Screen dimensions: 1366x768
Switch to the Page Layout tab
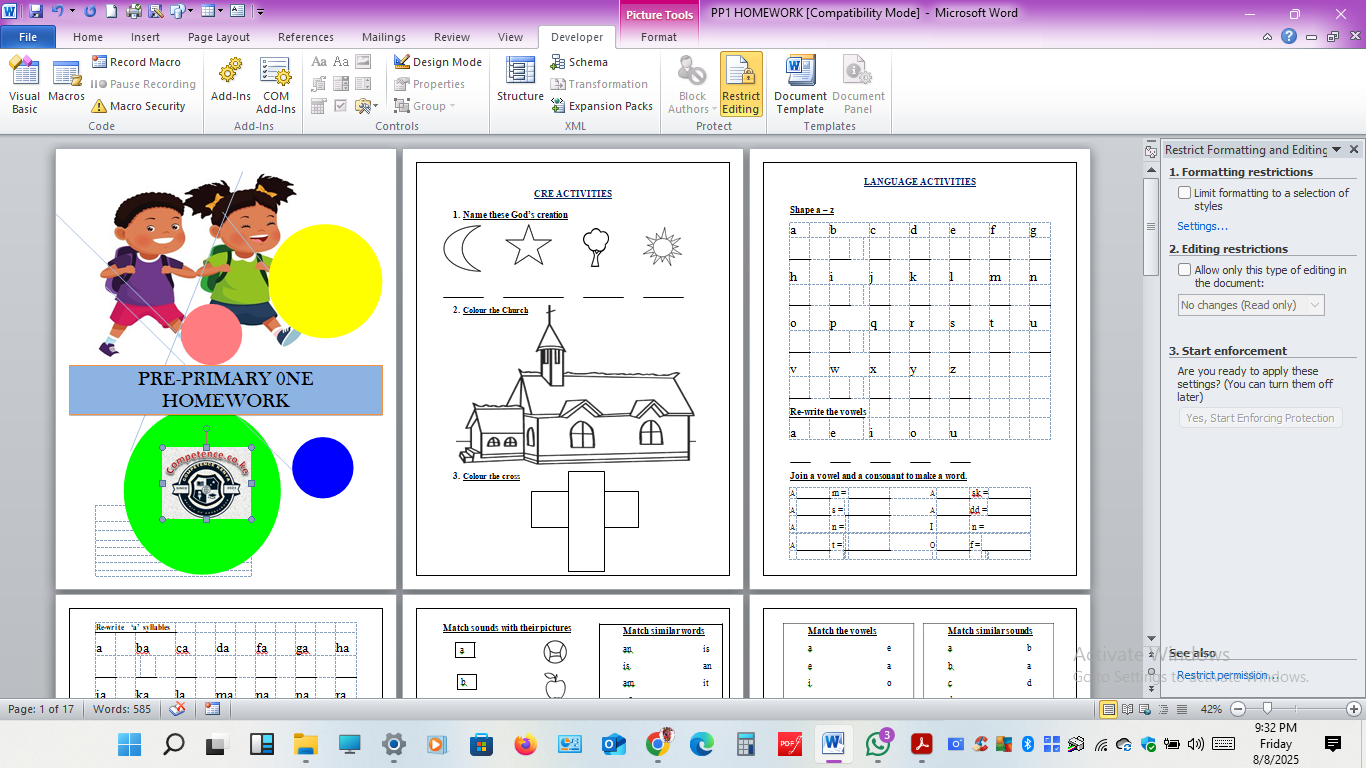[x=219, y=37]
